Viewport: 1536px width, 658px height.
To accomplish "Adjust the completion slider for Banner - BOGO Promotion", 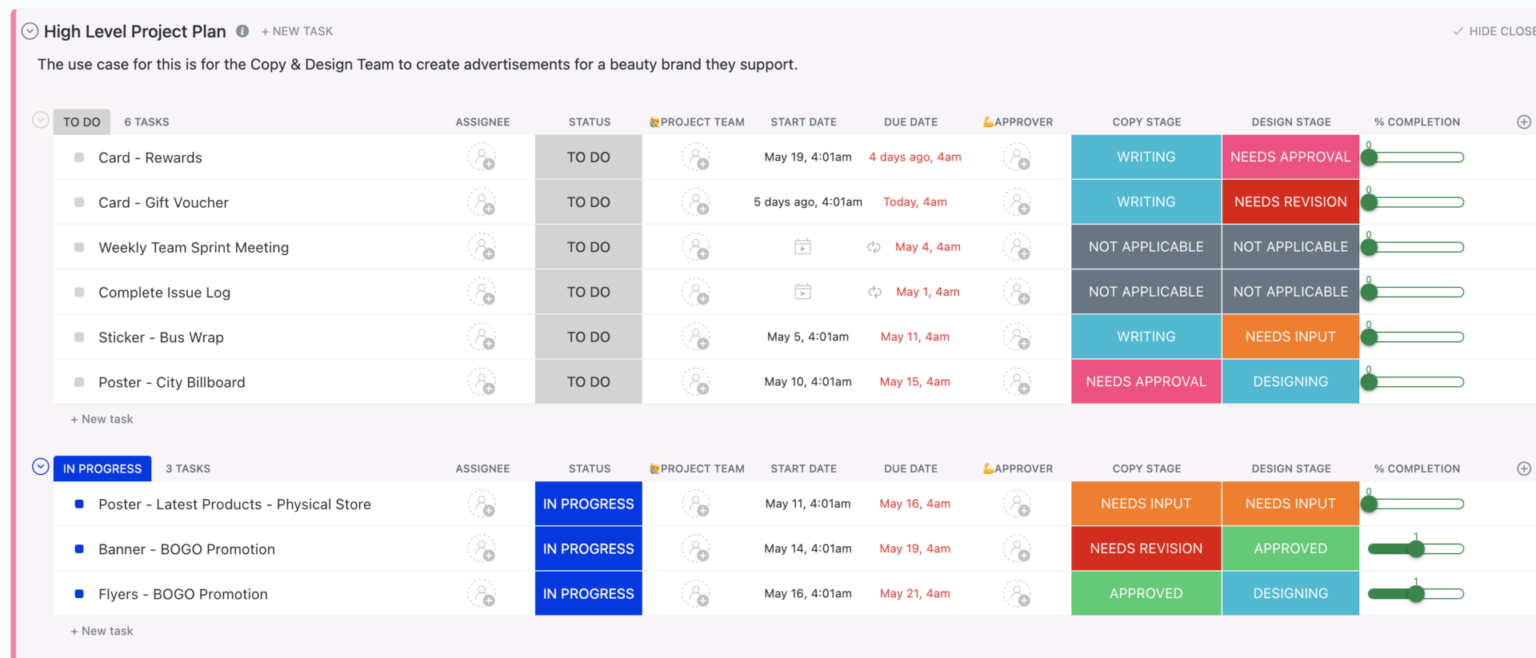I will point(1414,548).
